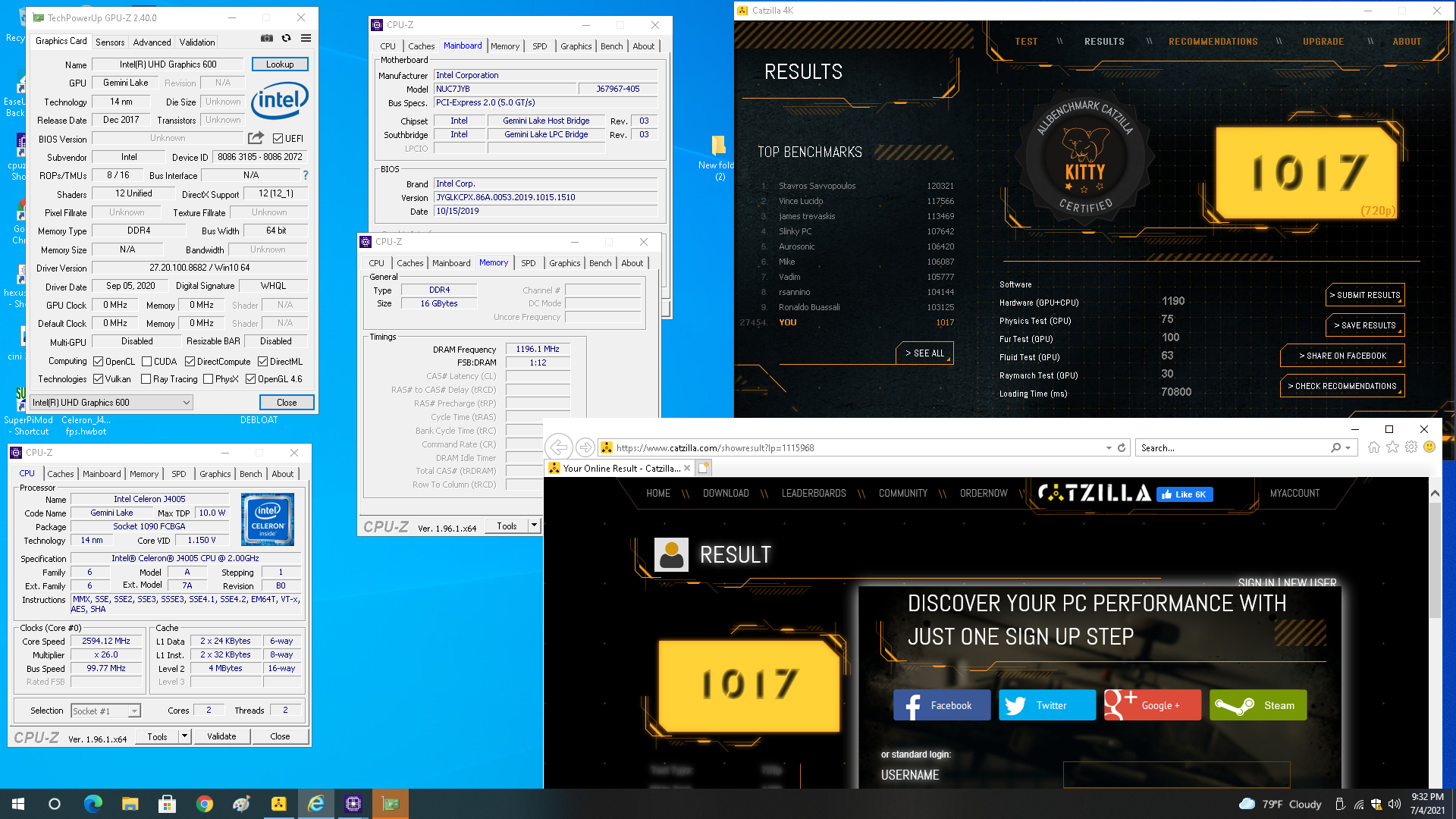Expand the Tools dropdown arrow in CPU-Z CPU window
This screenshot has width=1456, height=819.
(184, 736)
